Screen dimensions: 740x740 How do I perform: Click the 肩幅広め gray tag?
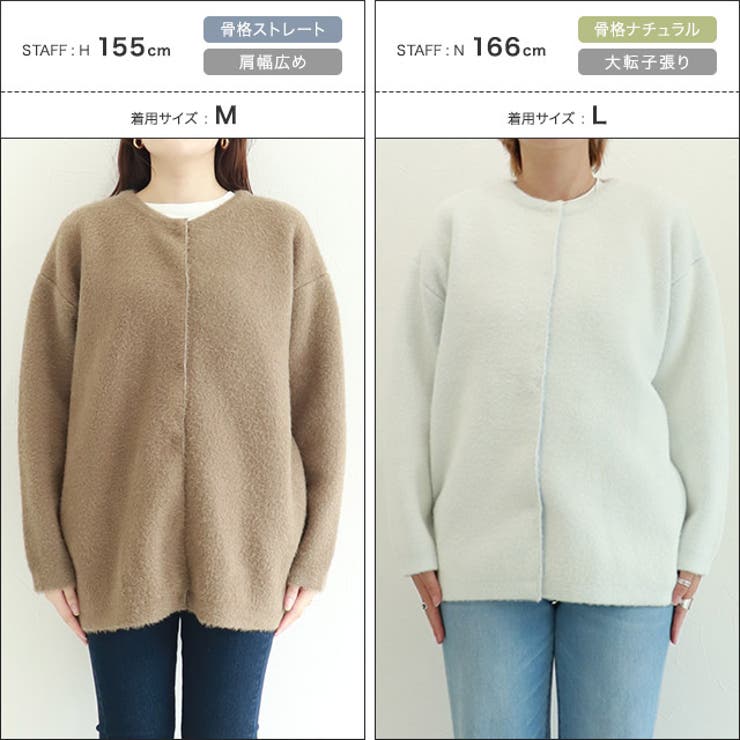coord(272,62)
